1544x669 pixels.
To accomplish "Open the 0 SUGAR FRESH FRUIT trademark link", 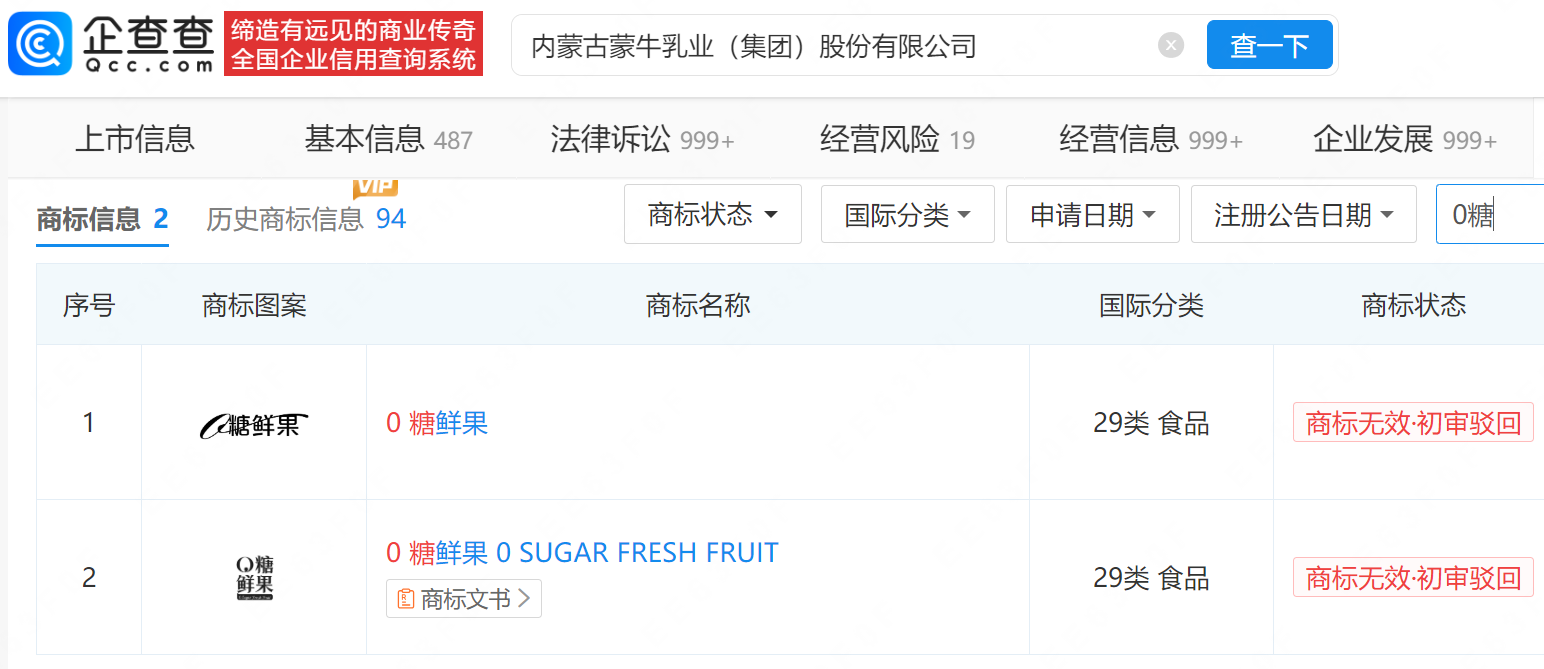I will pos(637,552).
